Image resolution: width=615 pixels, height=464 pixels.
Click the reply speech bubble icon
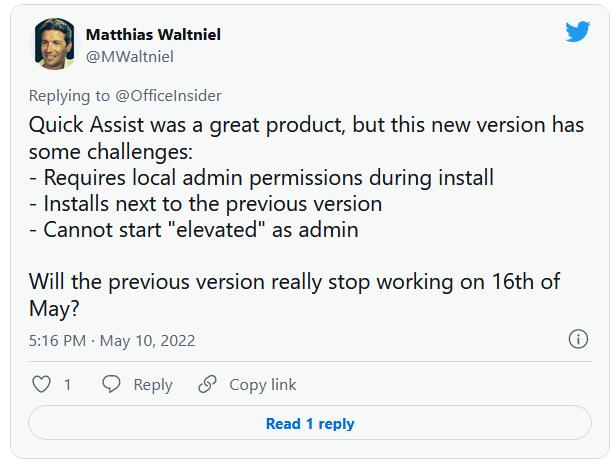pos(112,384)
